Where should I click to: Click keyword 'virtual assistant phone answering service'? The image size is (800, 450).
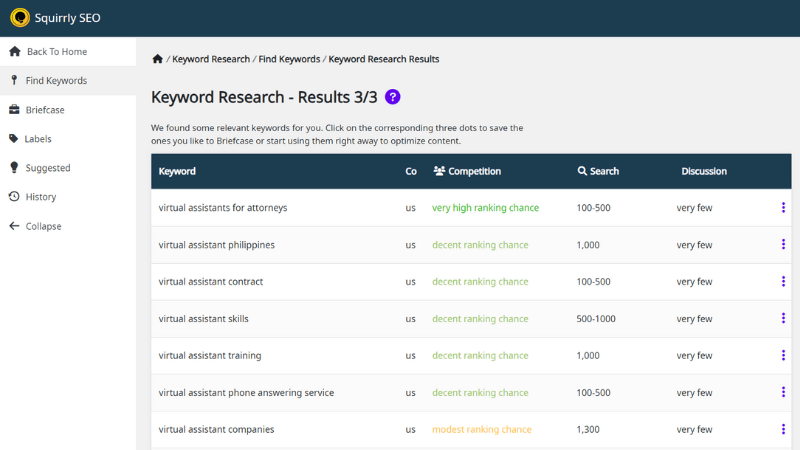click(246, 393)
